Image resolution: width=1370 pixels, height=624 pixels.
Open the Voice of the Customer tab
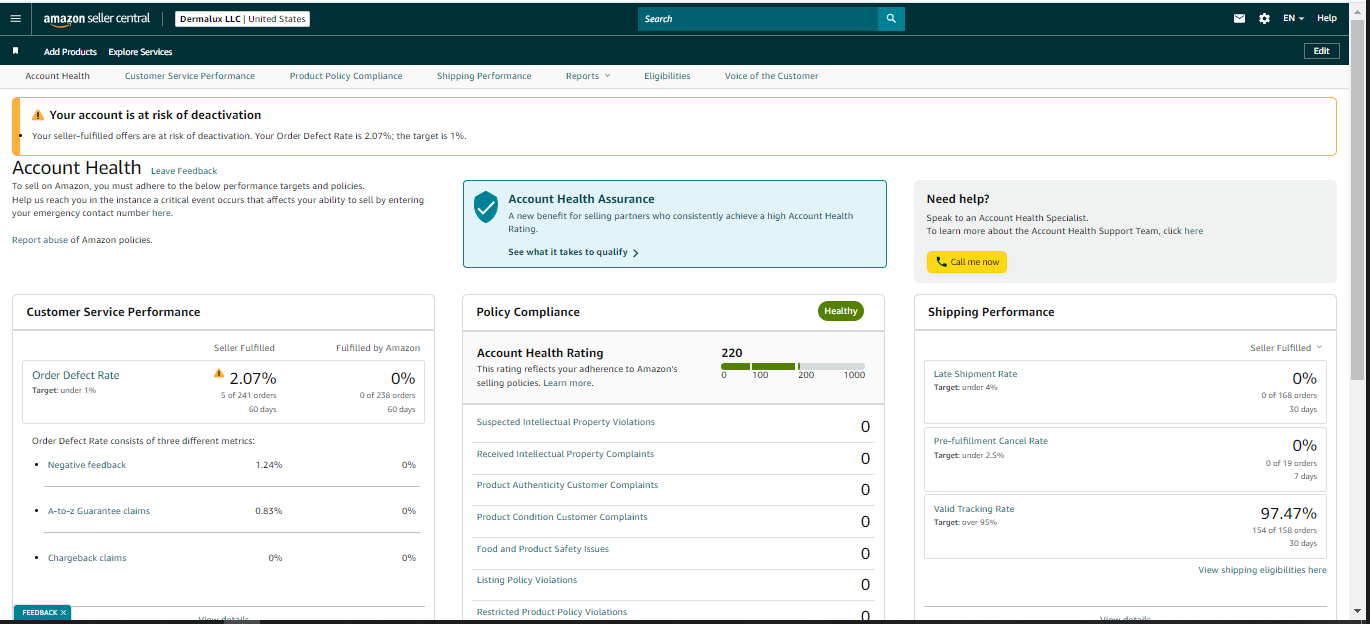[771, 76]
